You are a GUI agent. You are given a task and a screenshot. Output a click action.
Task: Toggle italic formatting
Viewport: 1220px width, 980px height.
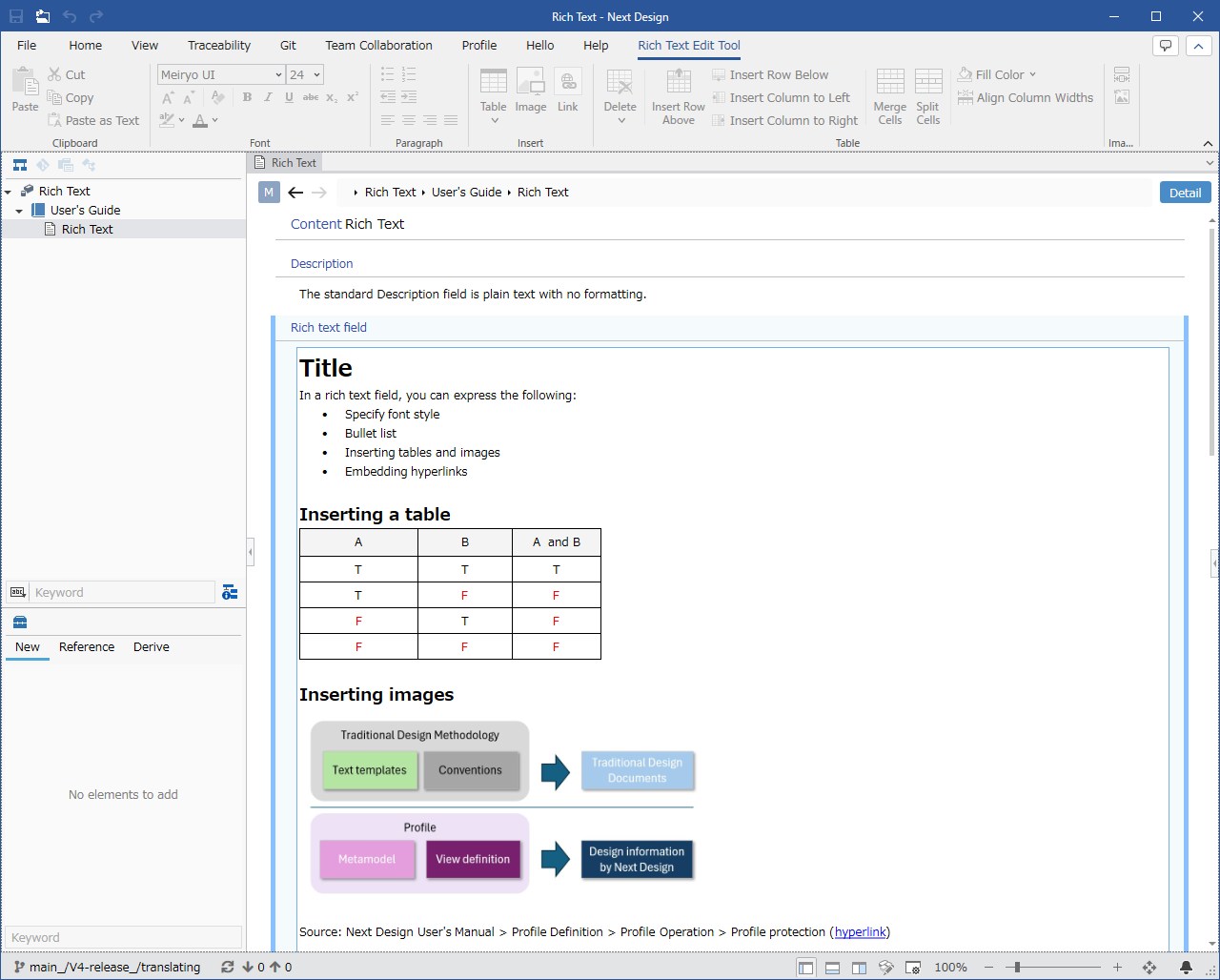point(268,97)
